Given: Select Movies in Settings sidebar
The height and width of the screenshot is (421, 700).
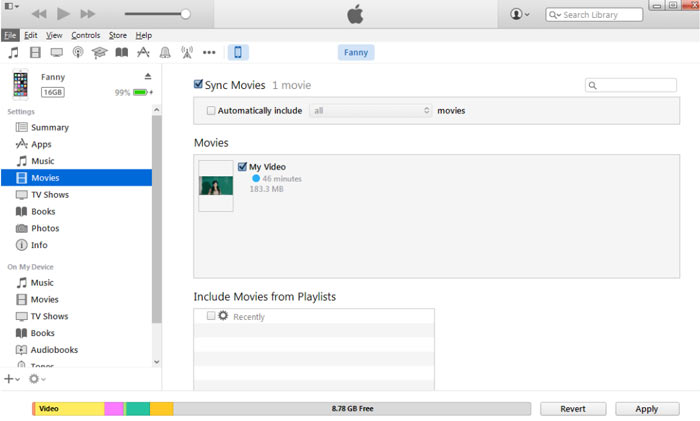Looking at the screenshot, I should click(x=76, y=178).
